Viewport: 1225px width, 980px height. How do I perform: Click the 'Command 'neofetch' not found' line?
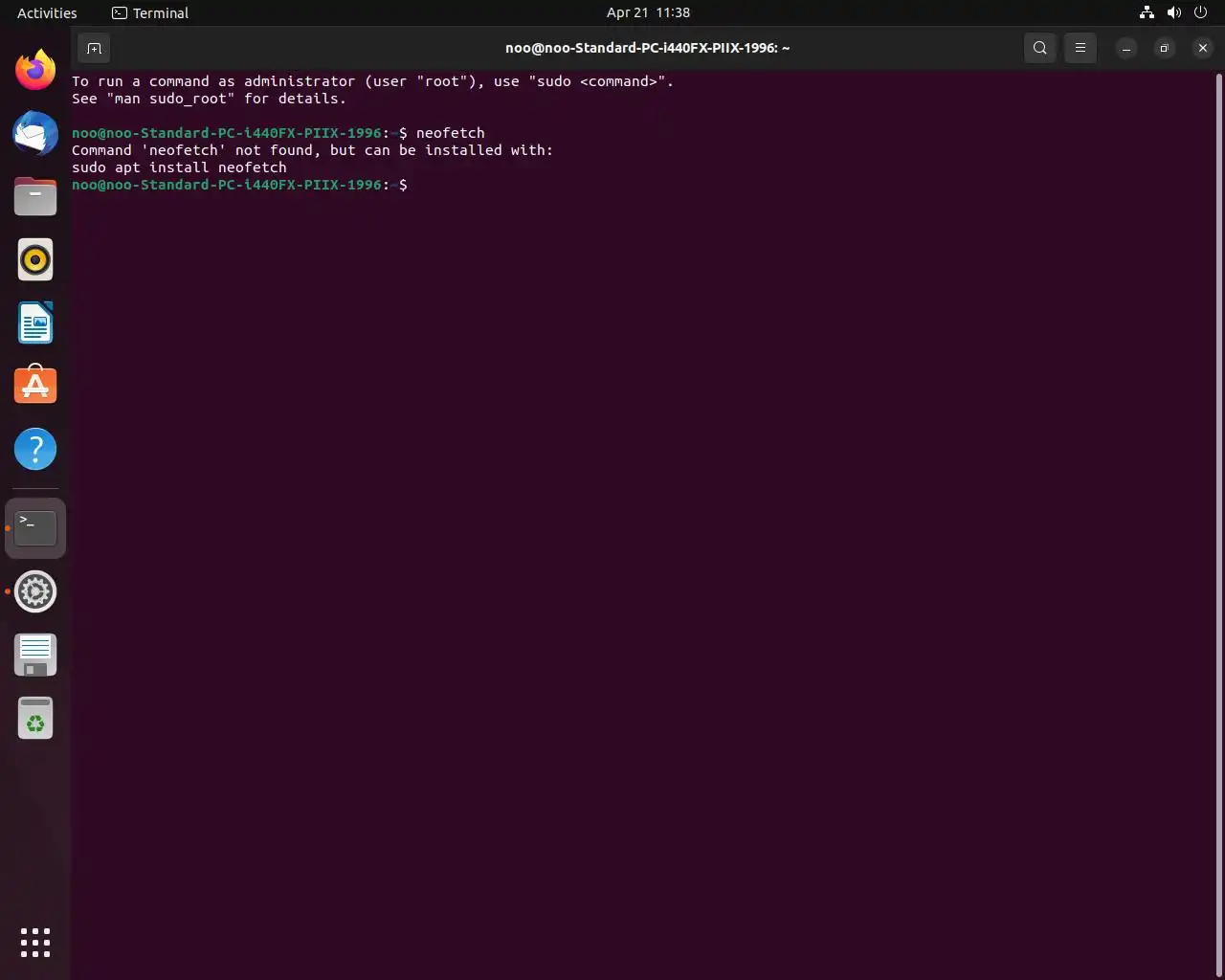click(x=312, y=150)
